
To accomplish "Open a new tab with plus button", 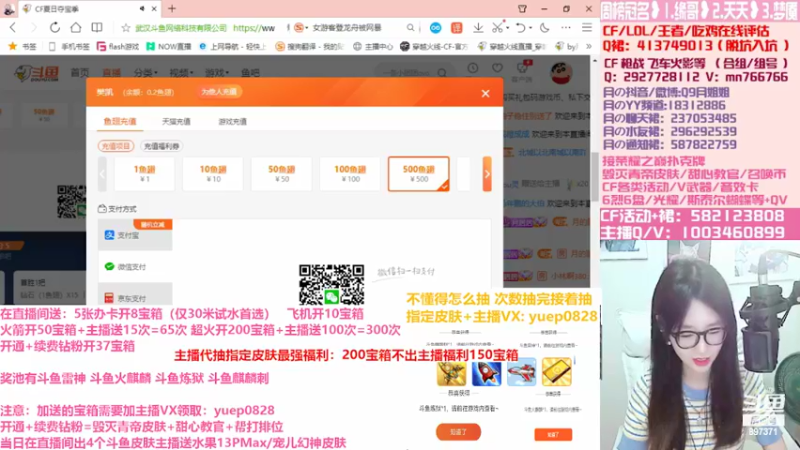I will tap(172, 9).
